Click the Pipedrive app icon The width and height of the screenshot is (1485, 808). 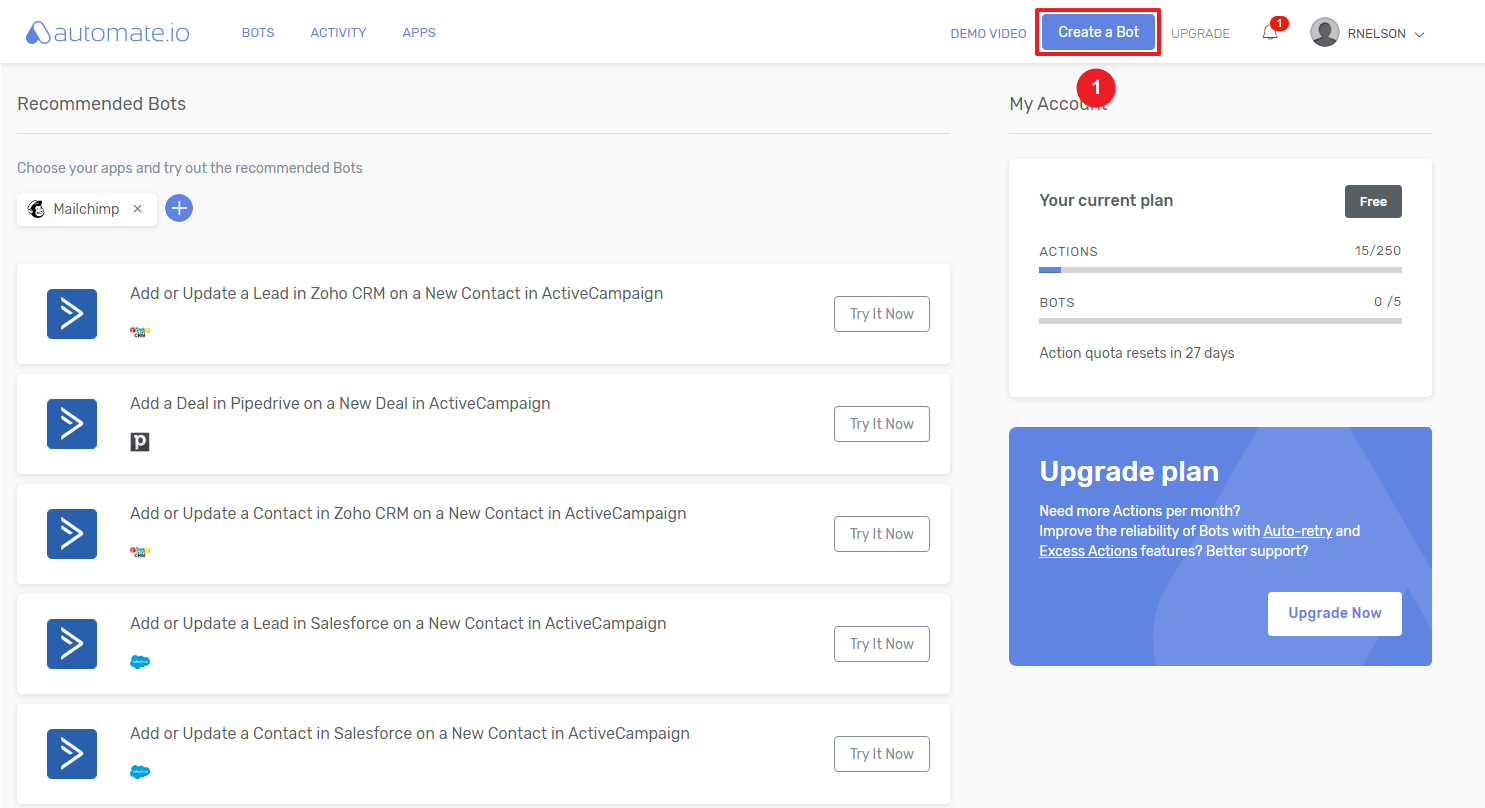pos(140,442)
